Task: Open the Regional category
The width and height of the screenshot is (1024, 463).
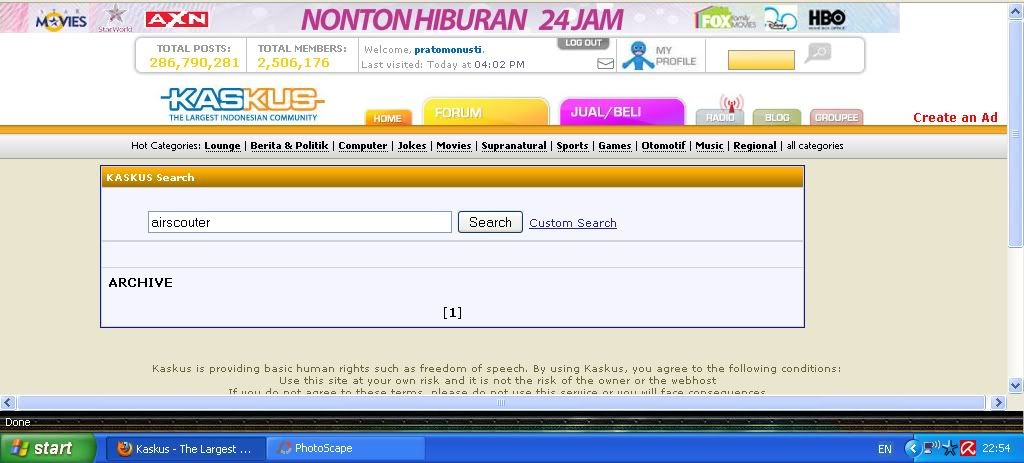Action: (x=755, y=146)
